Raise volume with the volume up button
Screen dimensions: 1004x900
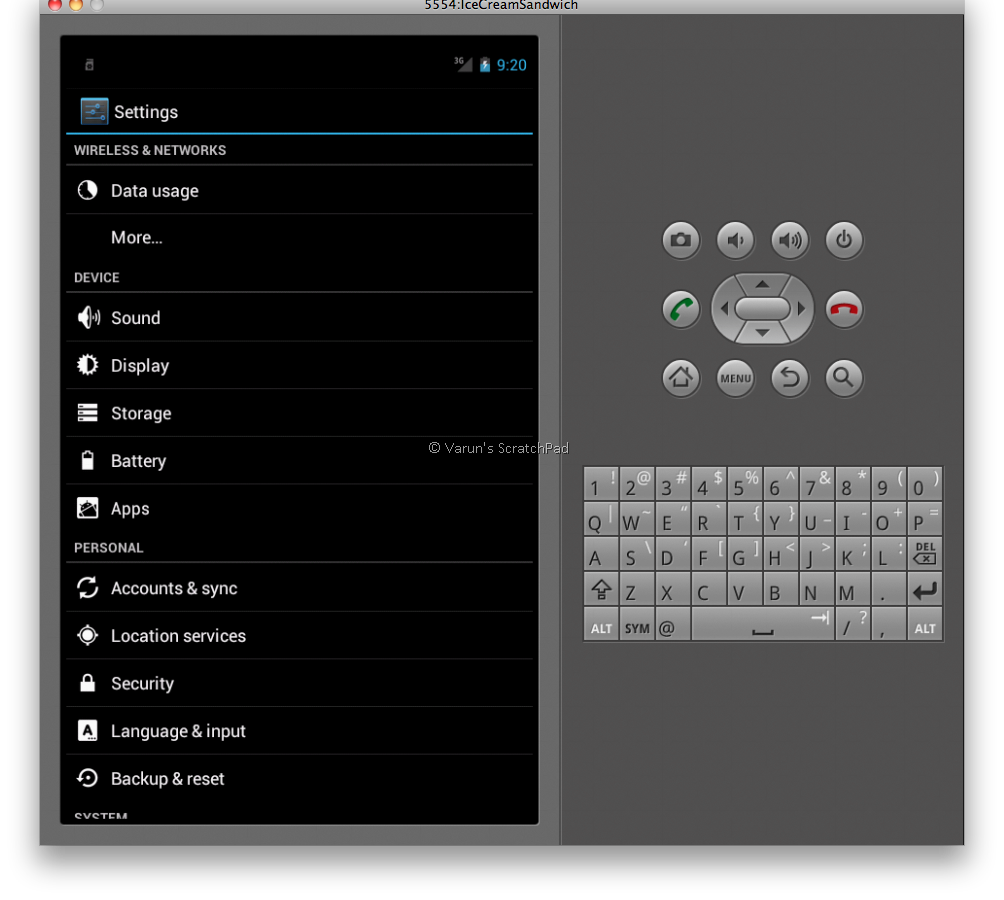(x=789, y=240)
